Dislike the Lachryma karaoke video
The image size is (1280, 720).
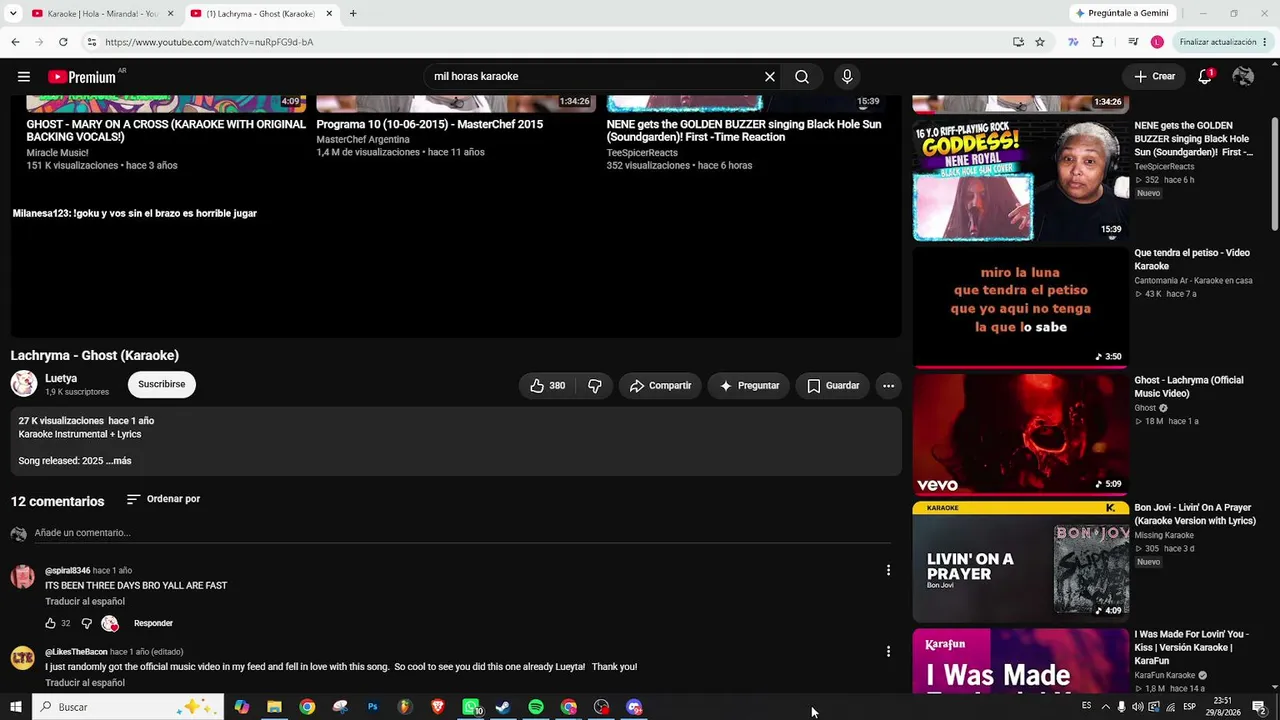[x=595, y=385]
